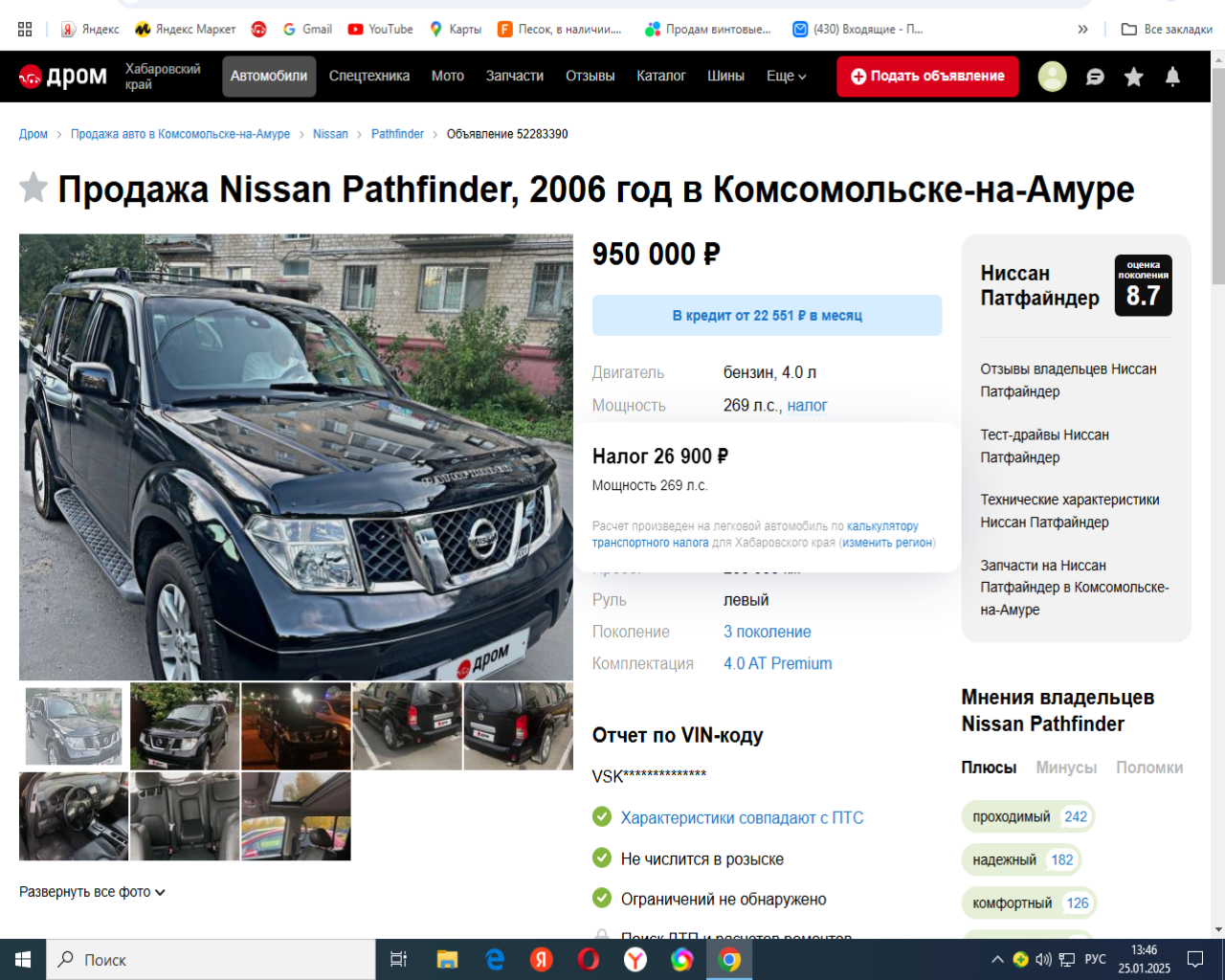Open notifications bell icon
This screenshot has width=1225, height=980.
(x=1172, y=77)
